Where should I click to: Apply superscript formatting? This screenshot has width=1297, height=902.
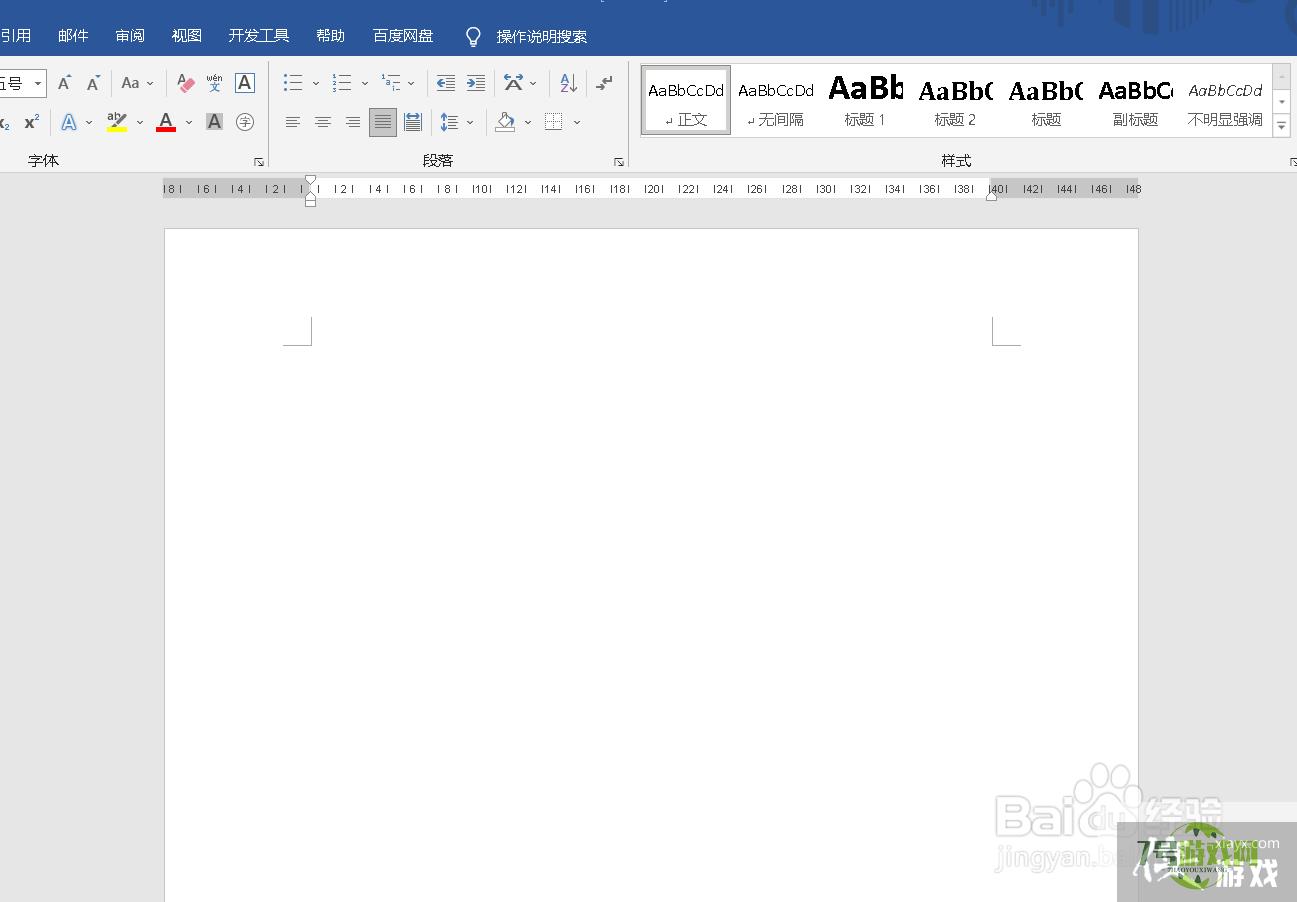click(x=32, y=122)
